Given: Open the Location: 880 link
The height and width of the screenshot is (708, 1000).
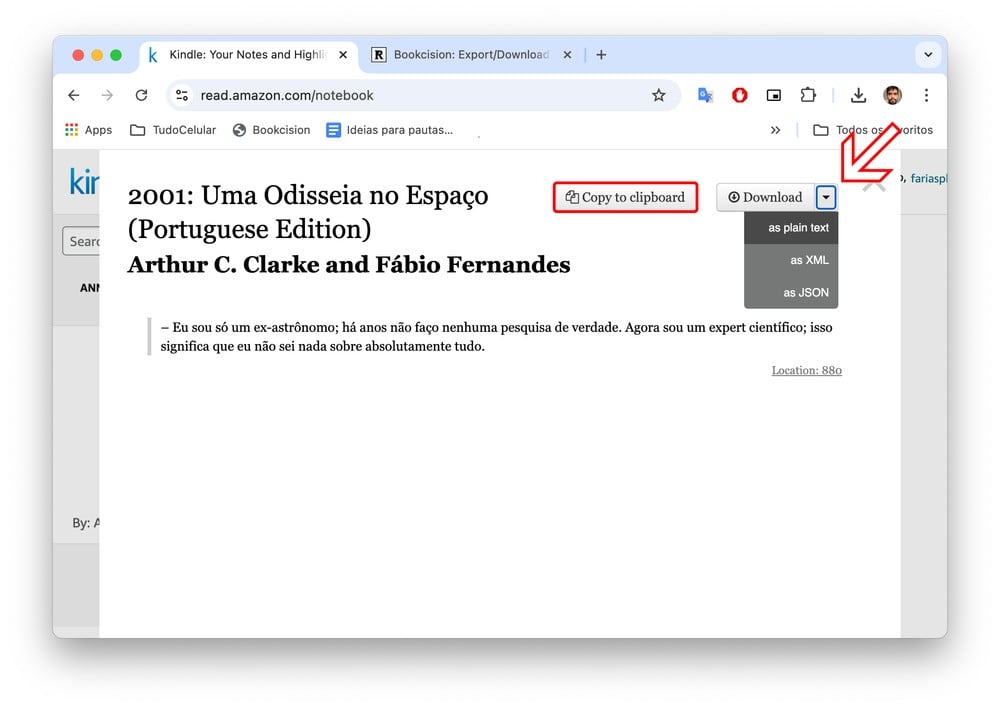Looking at the screenshot, I should [806, 370].
